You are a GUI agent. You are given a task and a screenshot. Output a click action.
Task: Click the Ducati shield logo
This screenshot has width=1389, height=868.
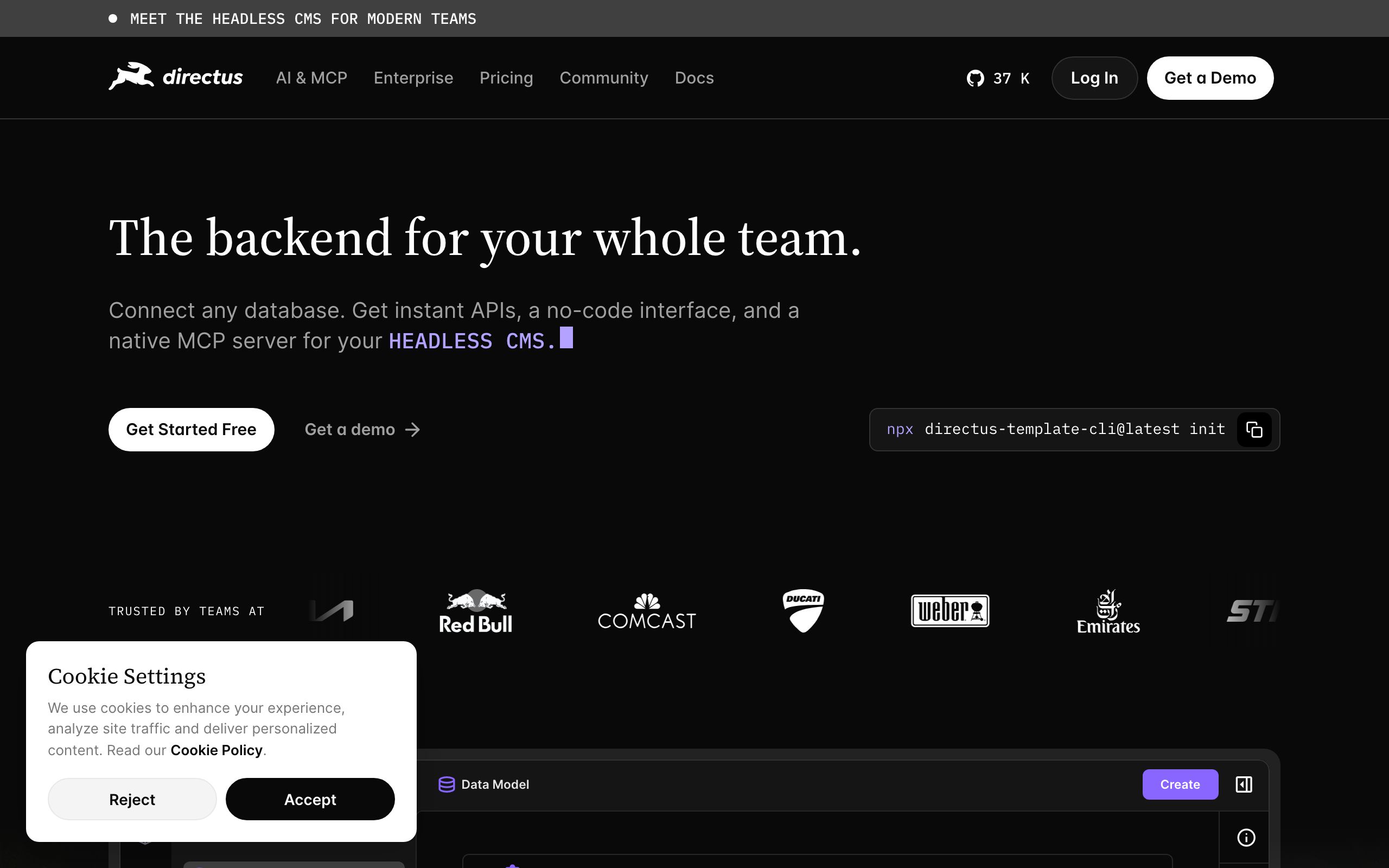803,611
